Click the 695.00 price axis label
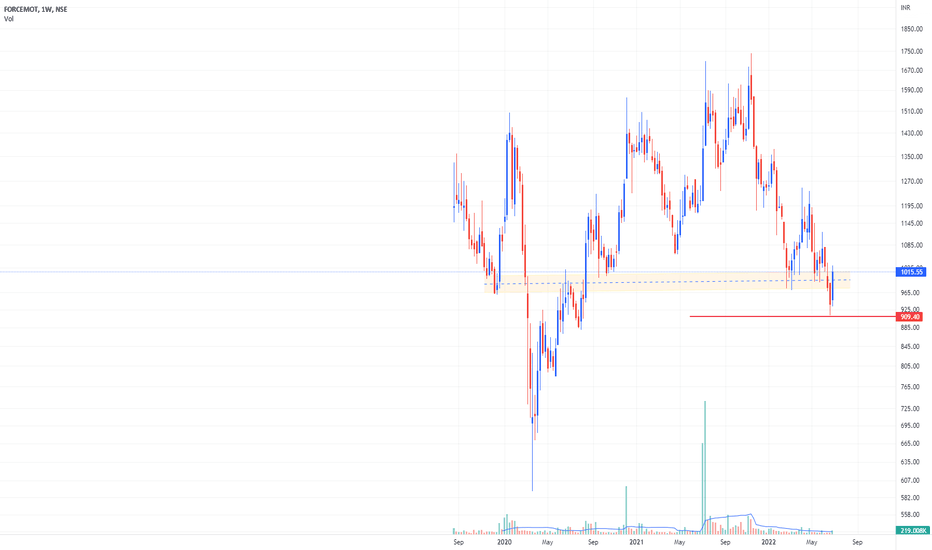This screenshot has height=550, width=932. pyautogui.click(x=910, y=426)
